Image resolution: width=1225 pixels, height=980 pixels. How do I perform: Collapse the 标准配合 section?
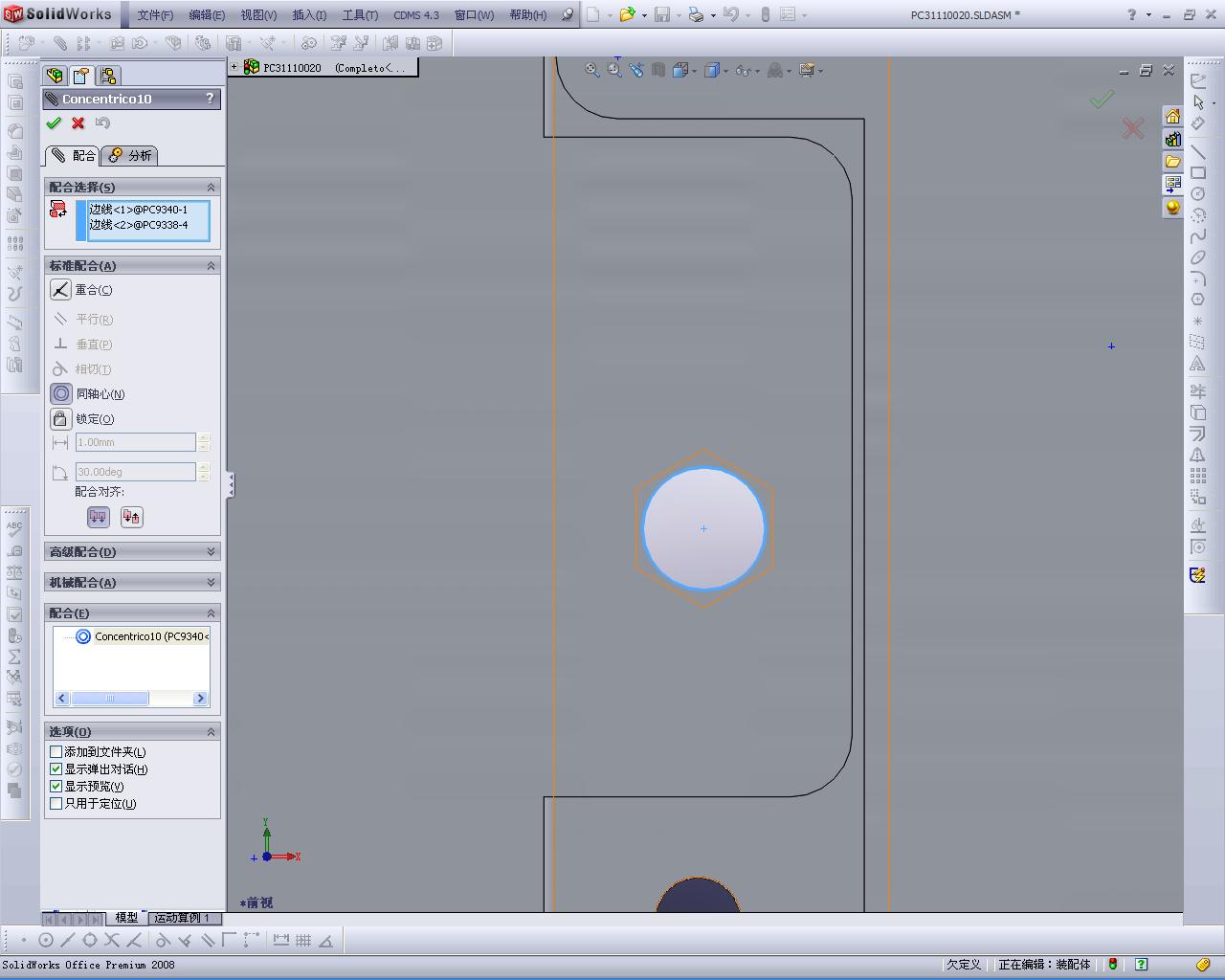pyautogui.click(x=212, y=265)
